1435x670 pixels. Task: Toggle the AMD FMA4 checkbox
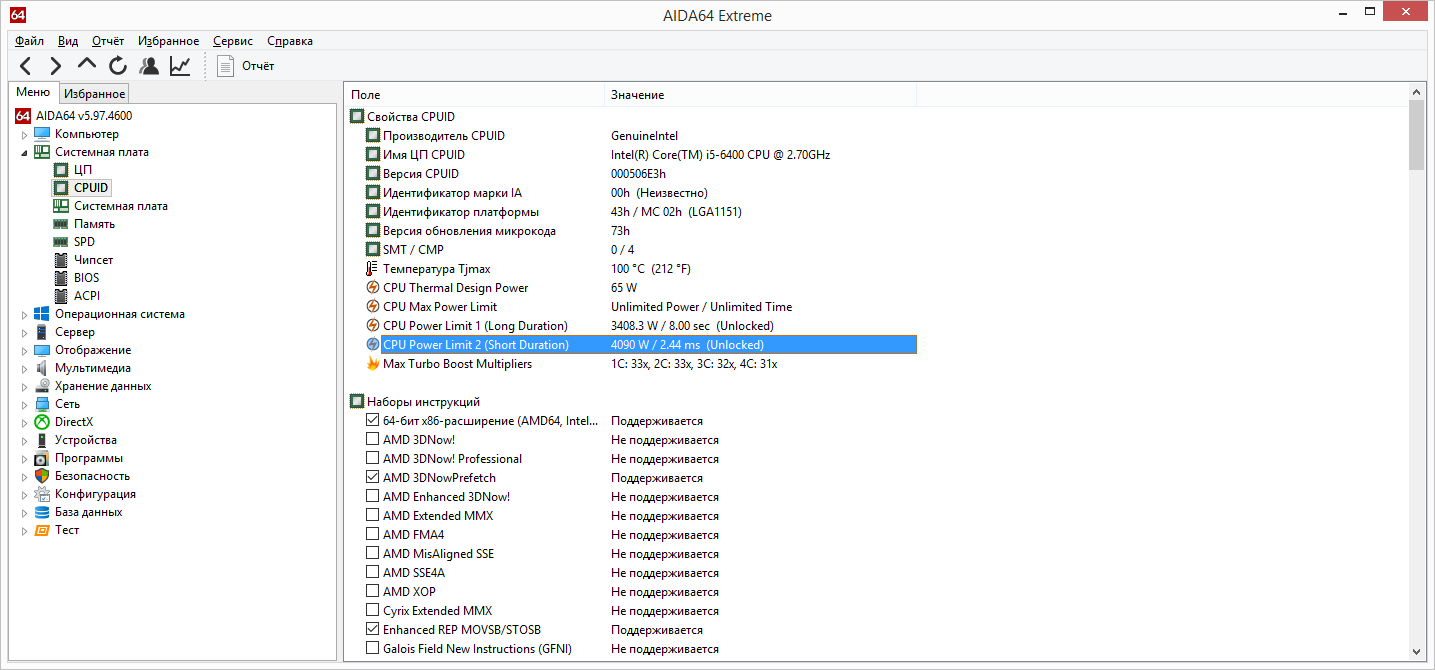click(x=373, y=535)
